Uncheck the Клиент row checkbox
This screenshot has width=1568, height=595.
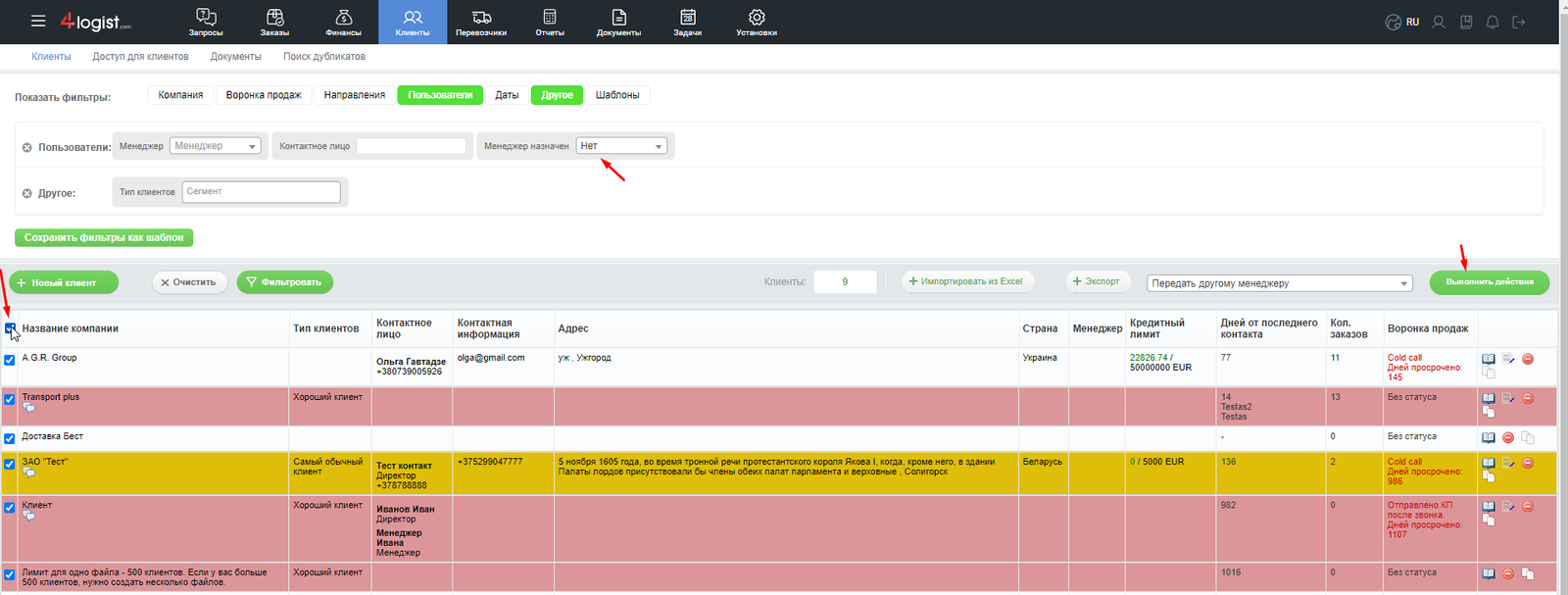click(x=10, y=508)
